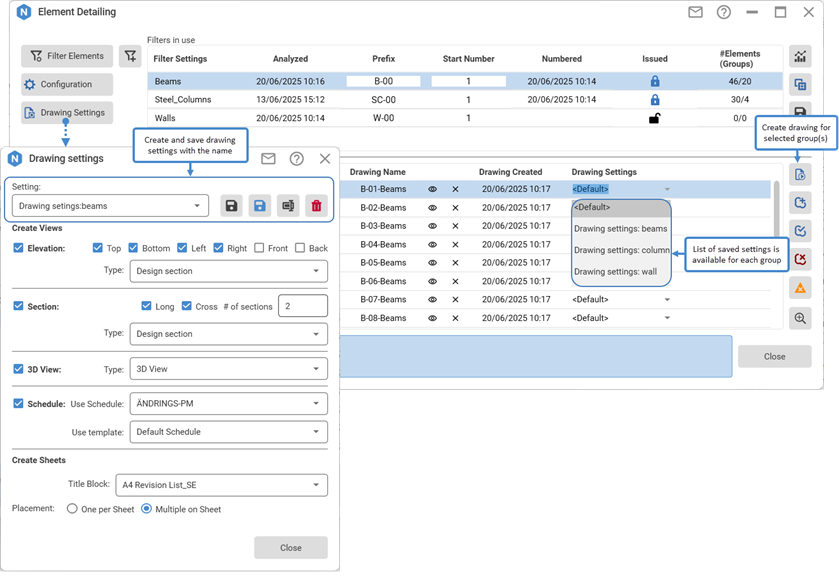Click the add filter funnel icon
This screenshot has height=578, width=839.
[x=130, y=56]
